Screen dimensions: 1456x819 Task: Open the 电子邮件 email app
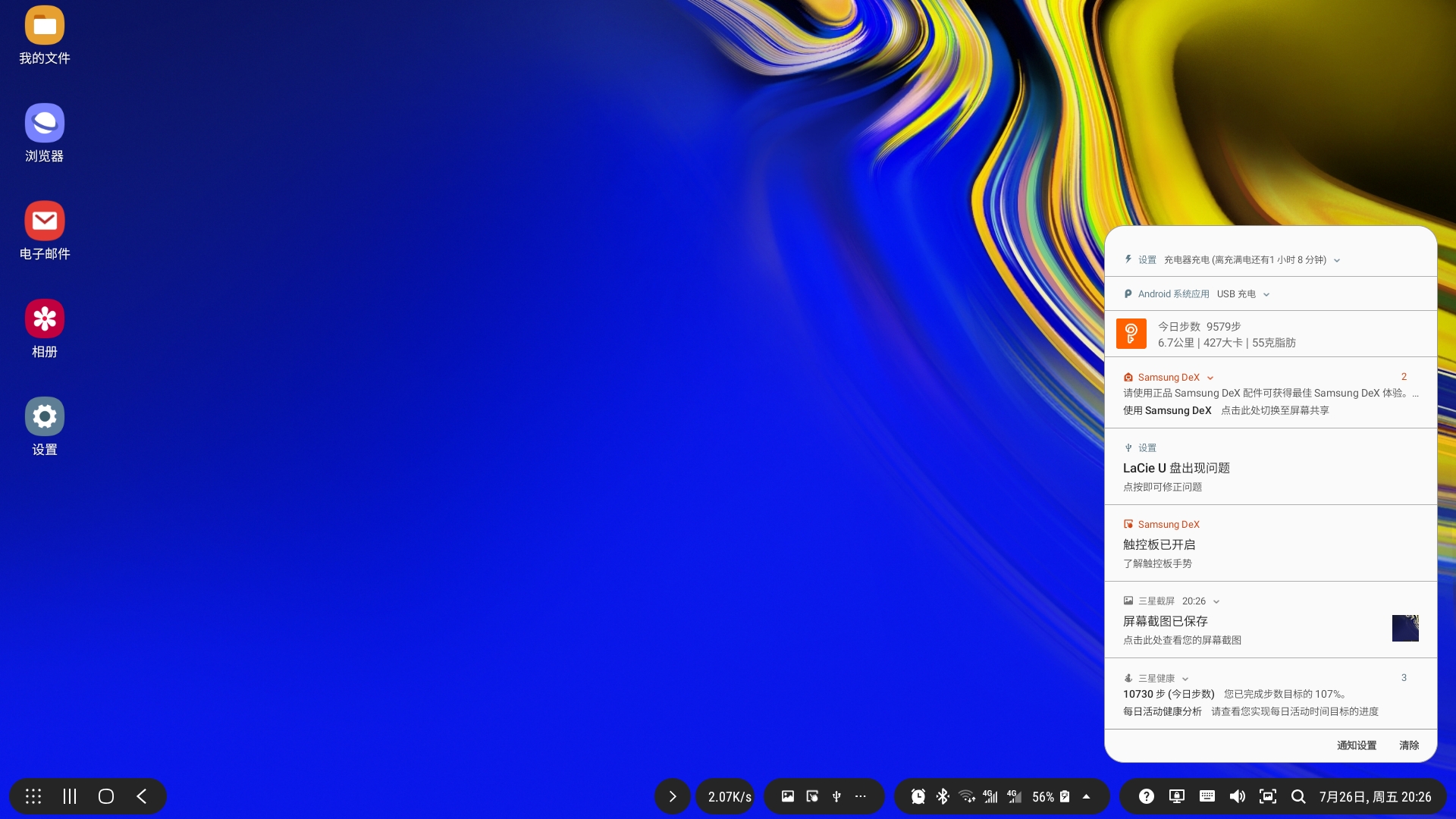tap(44, 221)
